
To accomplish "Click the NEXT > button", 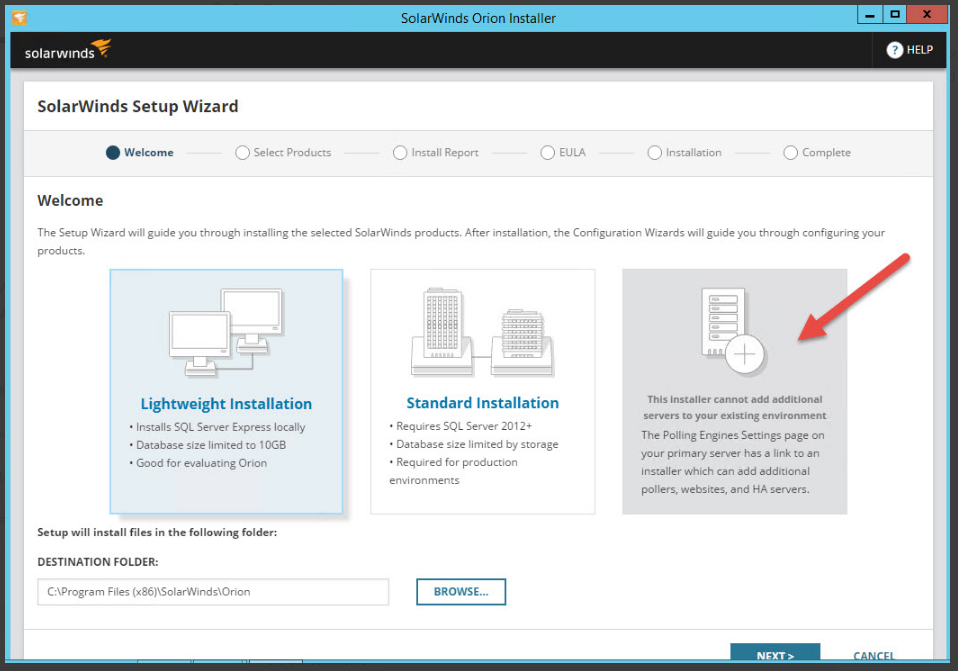I will pyautogui.click(x=775, y=653).
